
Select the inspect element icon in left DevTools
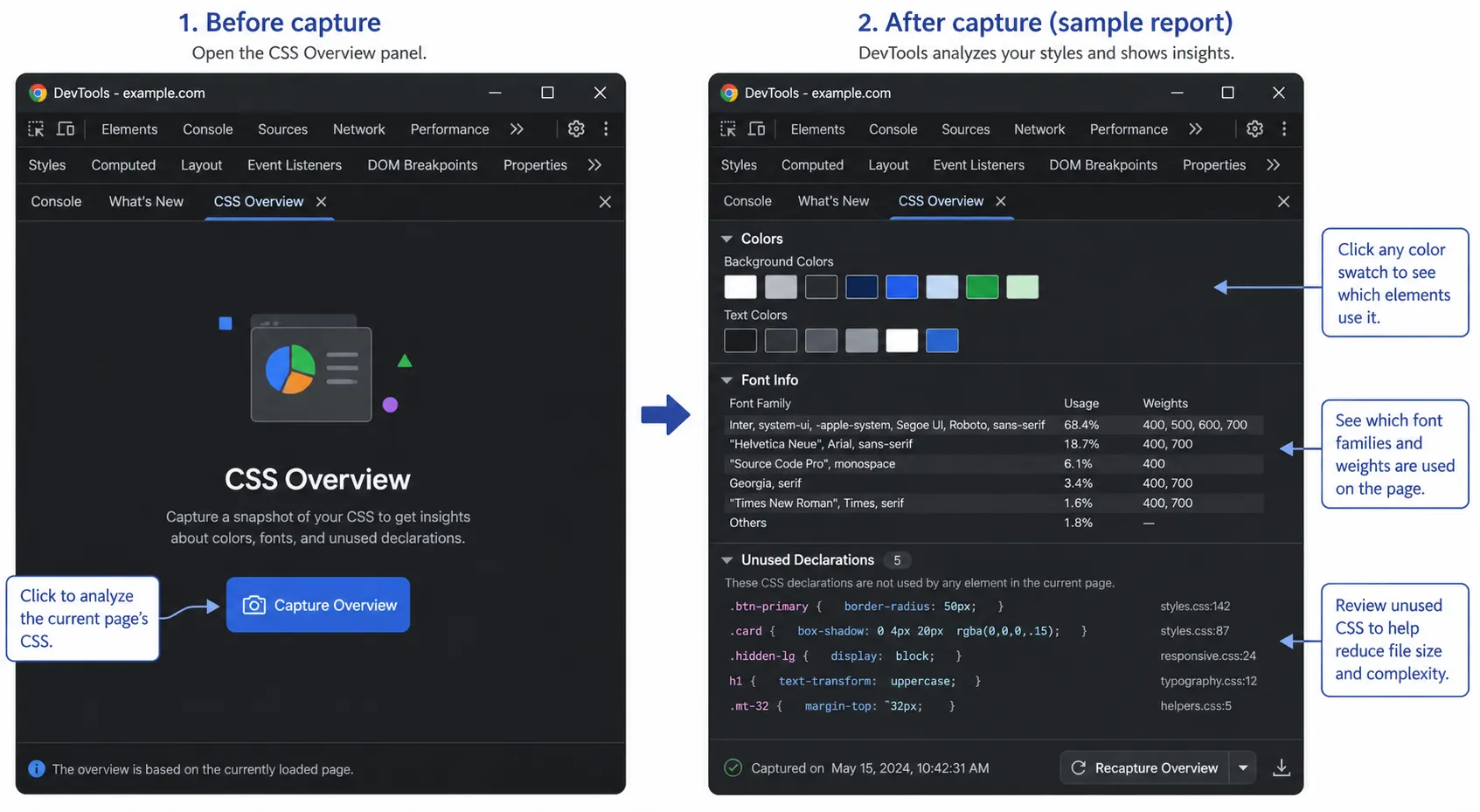pyautogui.click(x=36, y=128)
